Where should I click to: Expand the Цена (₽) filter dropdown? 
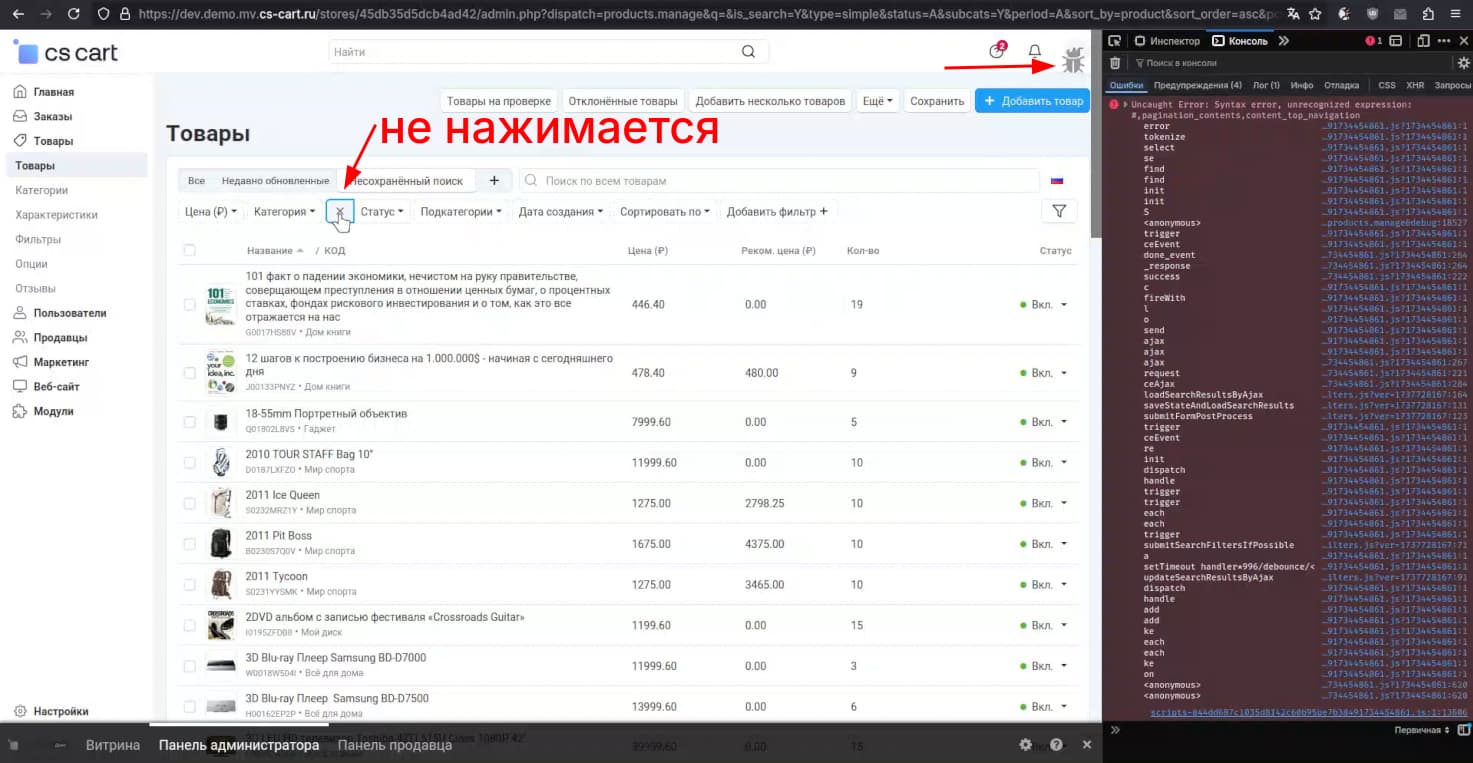(x=211, y=211)
